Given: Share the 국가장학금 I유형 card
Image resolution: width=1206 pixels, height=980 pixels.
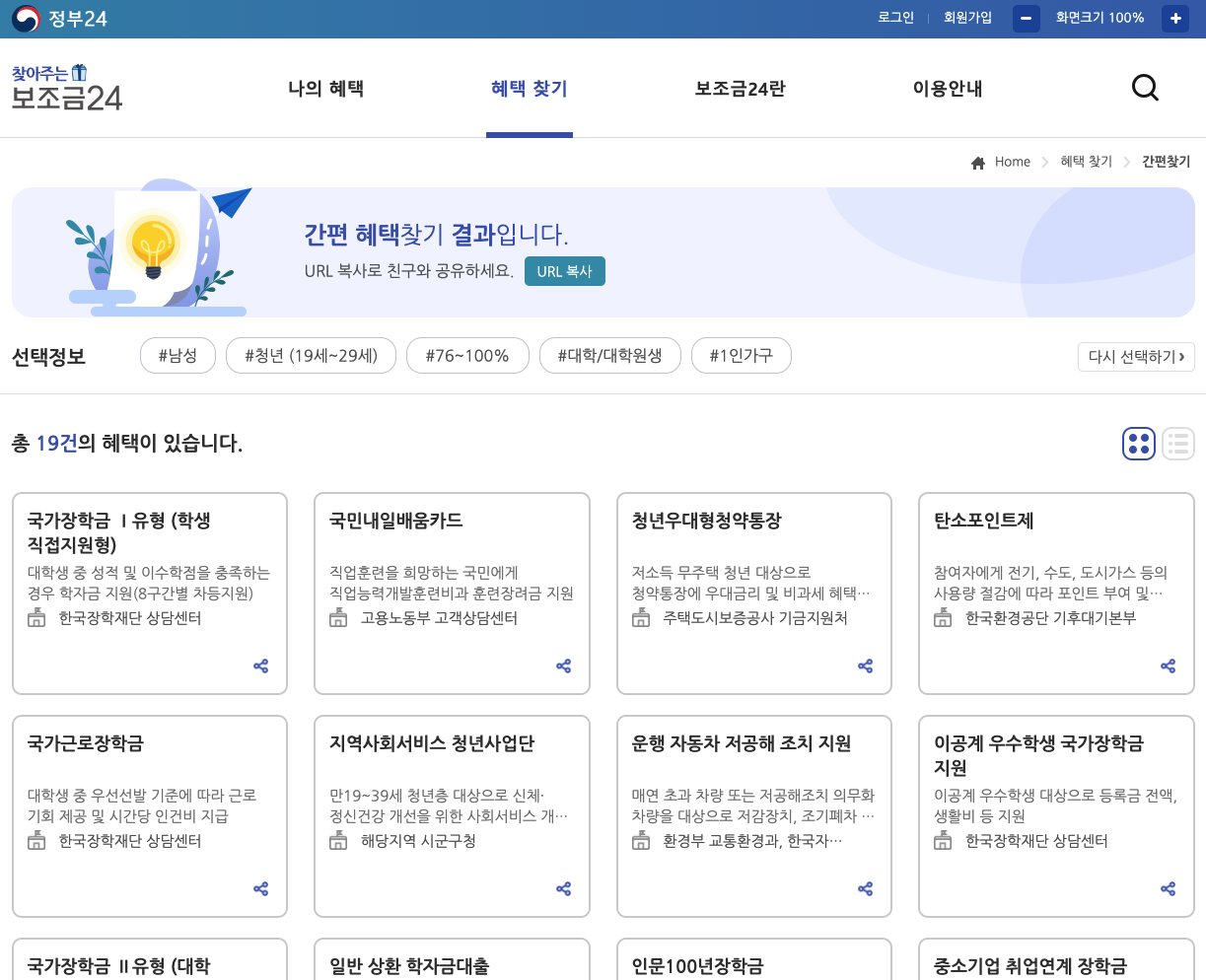Looking at the screenshot, I should 261,666.
